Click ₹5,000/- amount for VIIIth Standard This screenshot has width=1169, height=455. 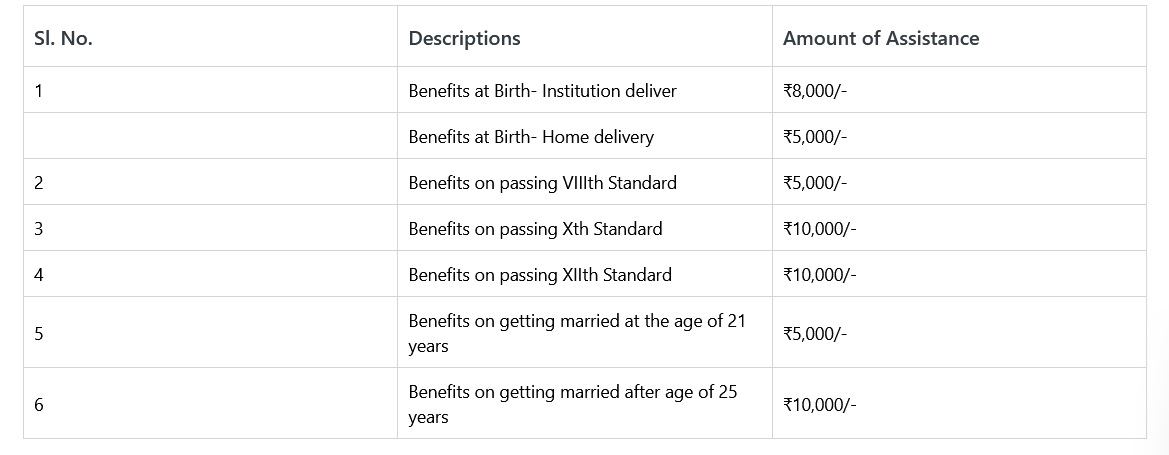pyautogui.click(x=815, y=183)
